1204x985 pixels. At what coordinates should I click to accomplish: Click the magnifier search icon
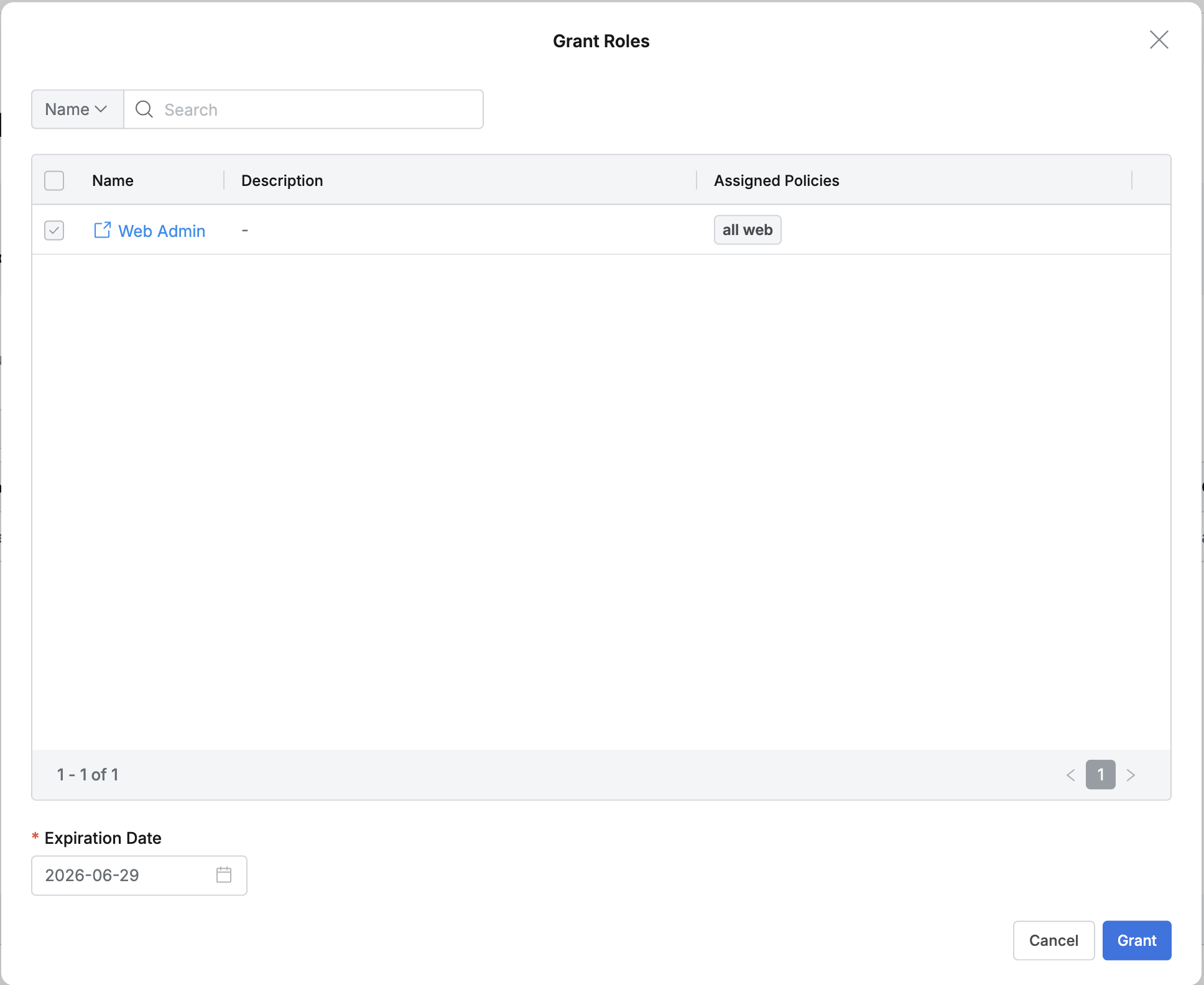pyautogui.click(x=144, y=109)
